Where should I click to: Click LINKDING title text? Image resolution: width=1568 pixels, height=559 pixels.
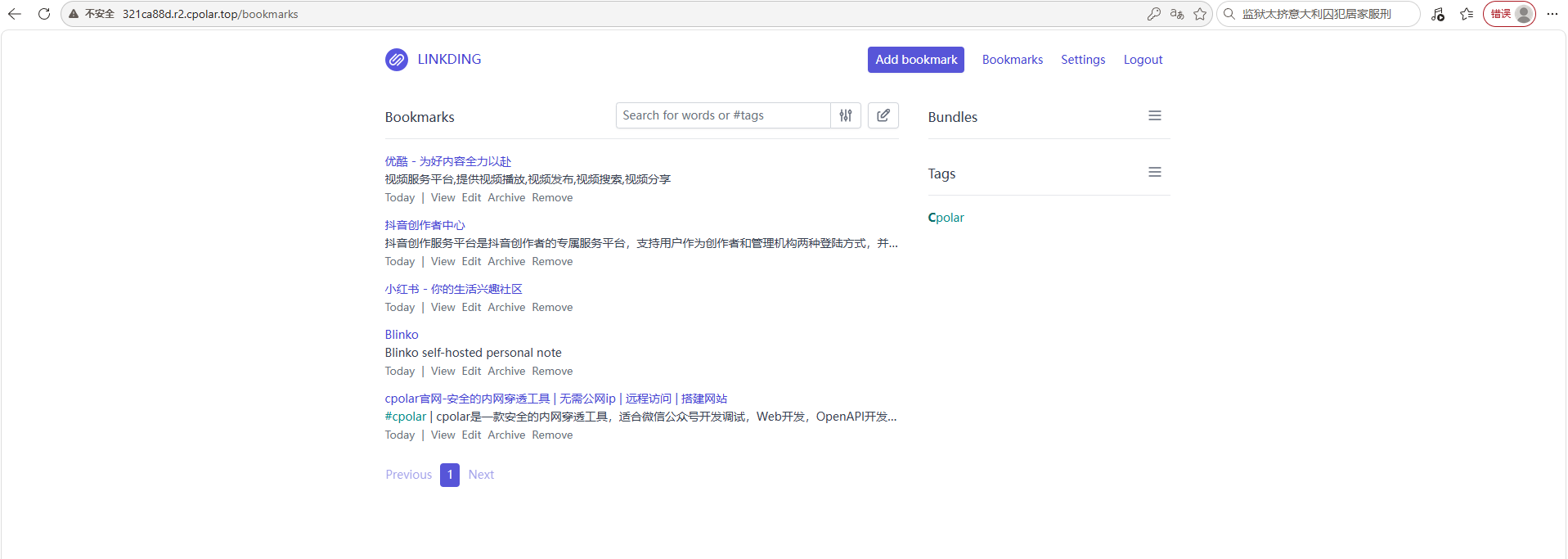pyautogui.click(x=449, y=59)
